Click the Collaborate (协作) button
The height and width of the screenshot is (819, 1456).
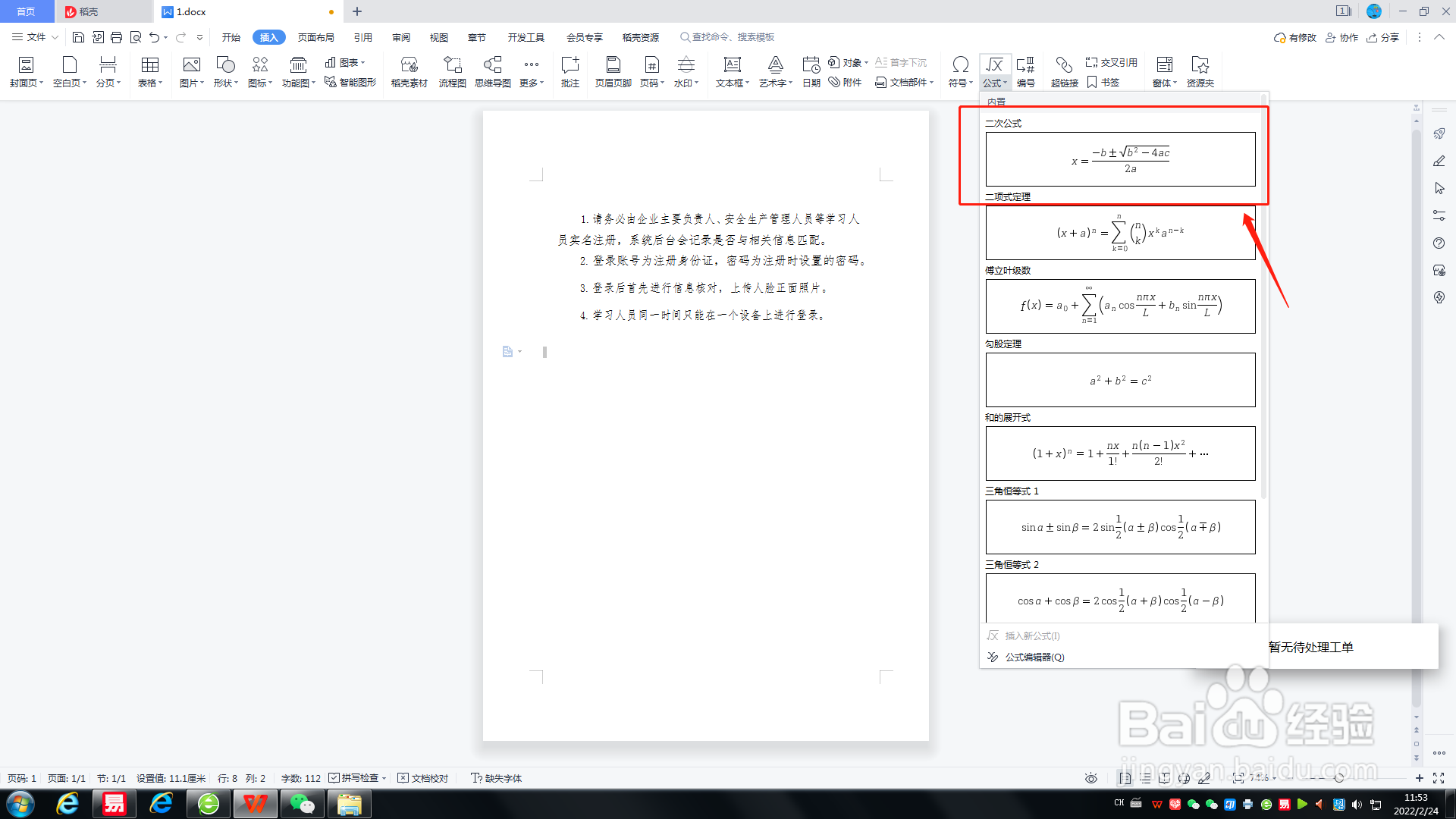[1342, 37]
